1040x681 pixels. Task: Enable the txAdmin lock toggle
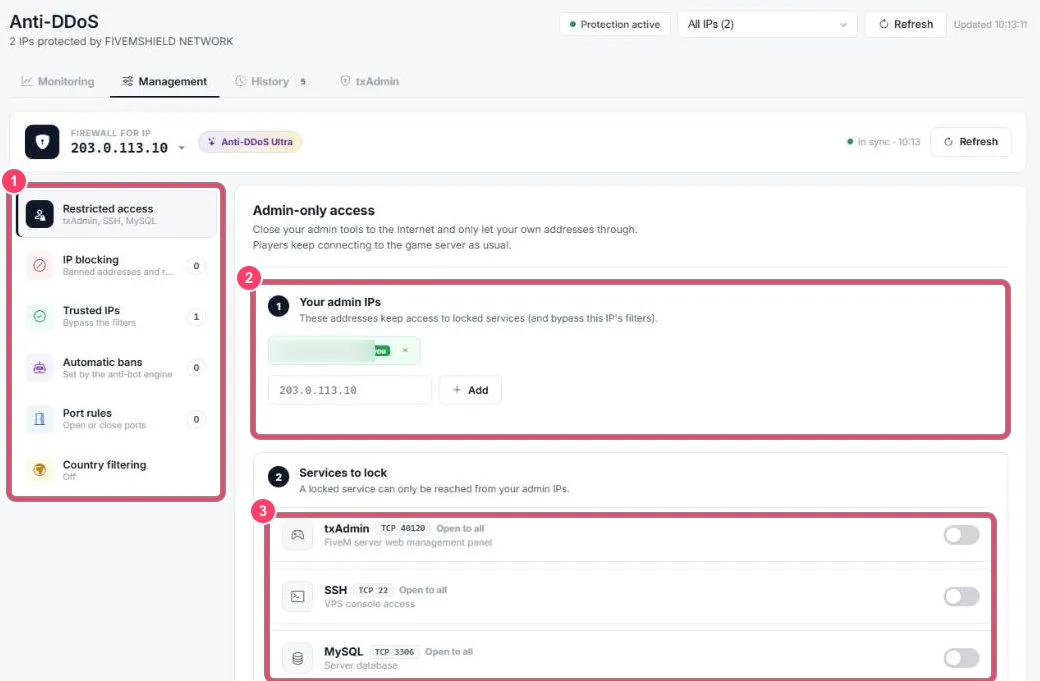click(961, 534)
